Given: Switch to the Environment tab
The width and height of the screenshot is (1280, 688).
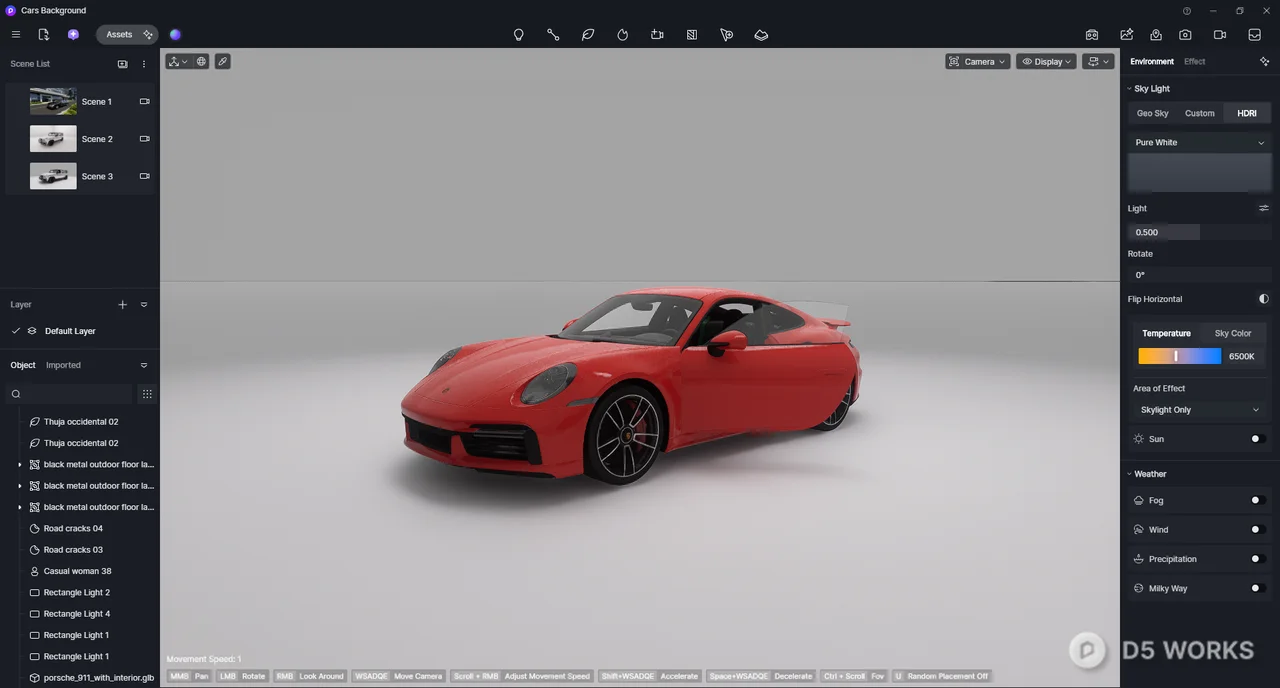Looking at the screenshot, I should 1152,61.
